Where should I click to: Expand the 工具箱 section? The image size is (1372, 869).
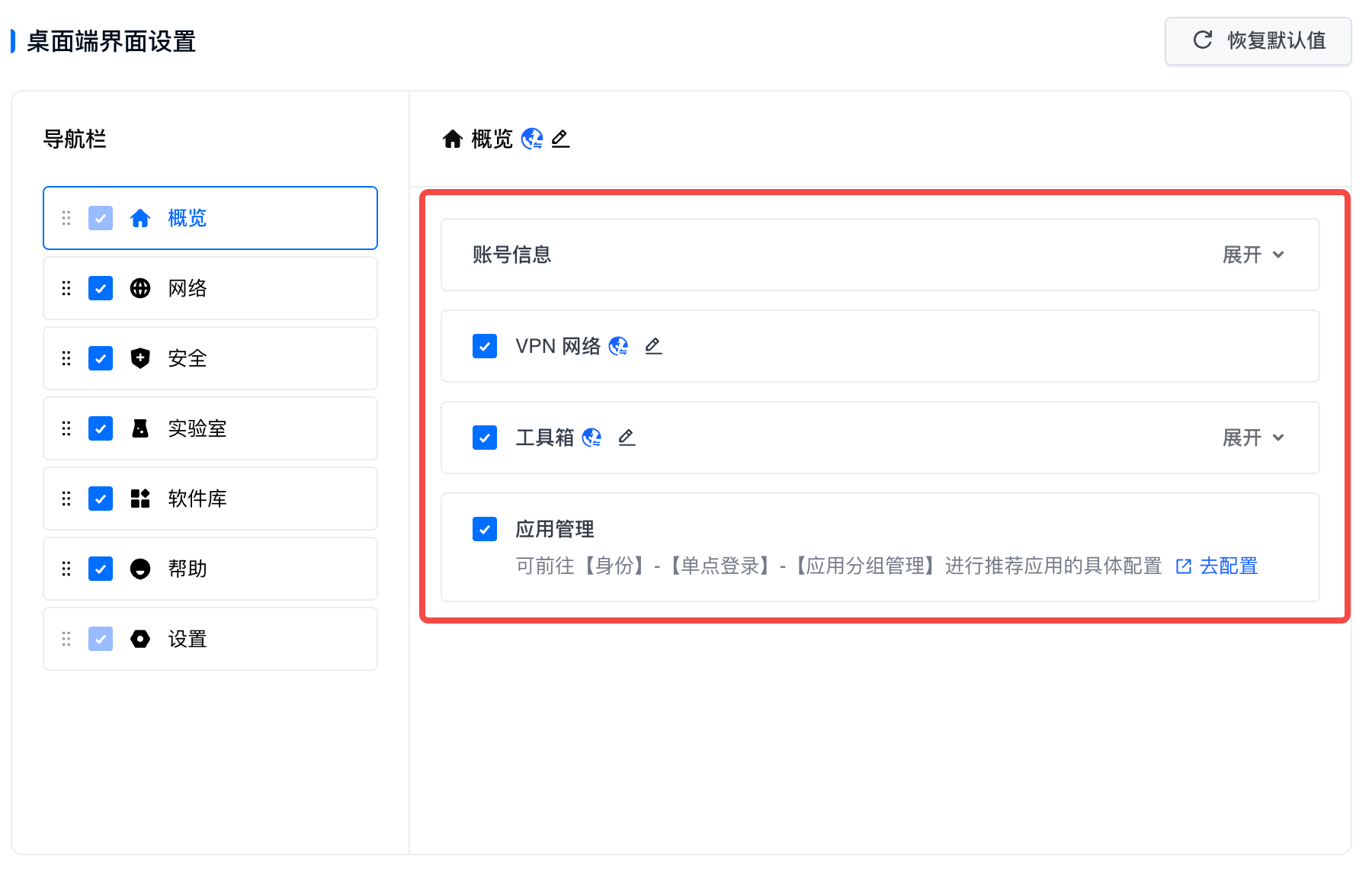[1253, 438]
